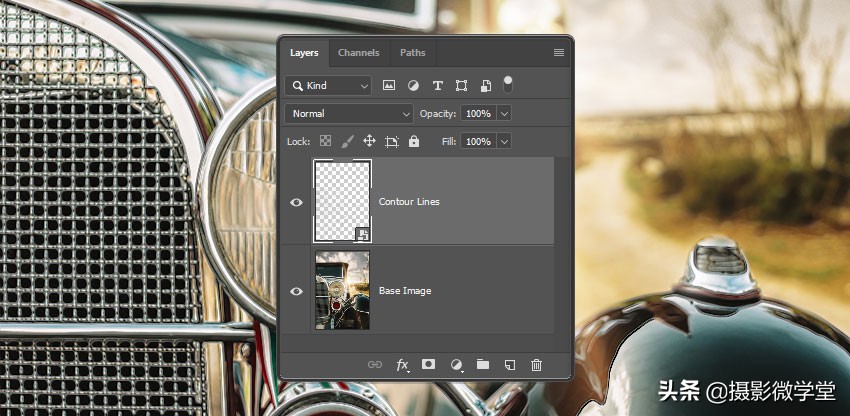Lock transparent pixels
Screen dimensions: 850x416
pyautogui.click(x=325, y=142)
